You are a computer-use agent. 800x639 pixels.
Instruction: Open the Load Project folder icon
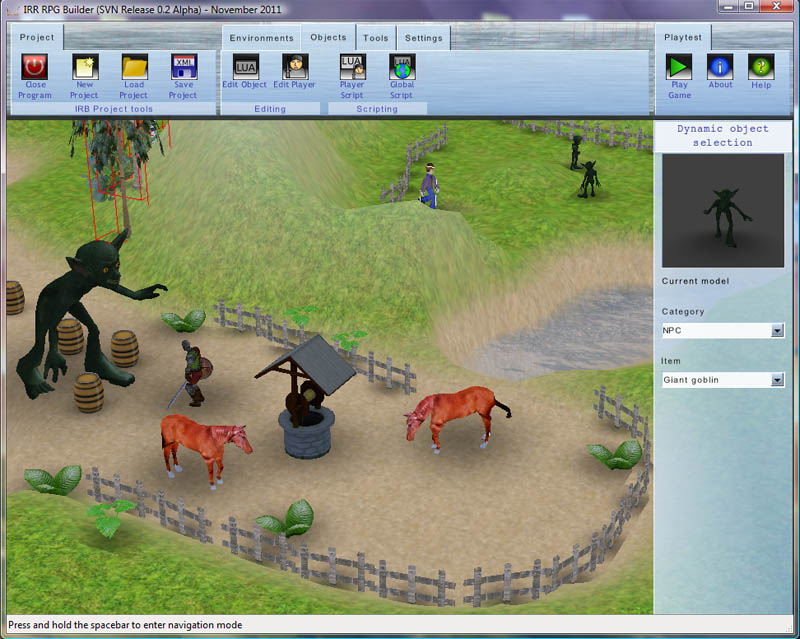(134, 67)
